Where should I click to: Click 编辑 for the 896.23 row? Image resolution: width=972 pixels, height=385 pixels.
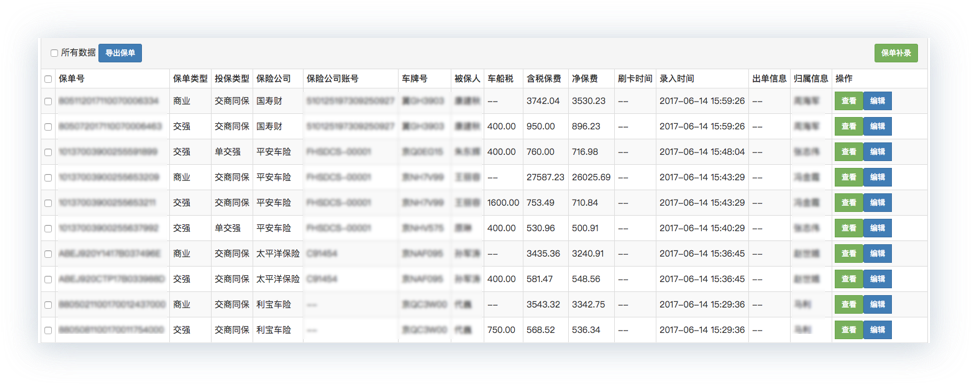[877, 126]
